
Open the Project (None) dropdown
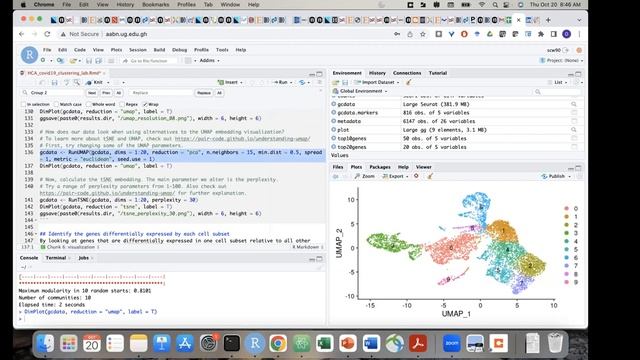[562, 60]
